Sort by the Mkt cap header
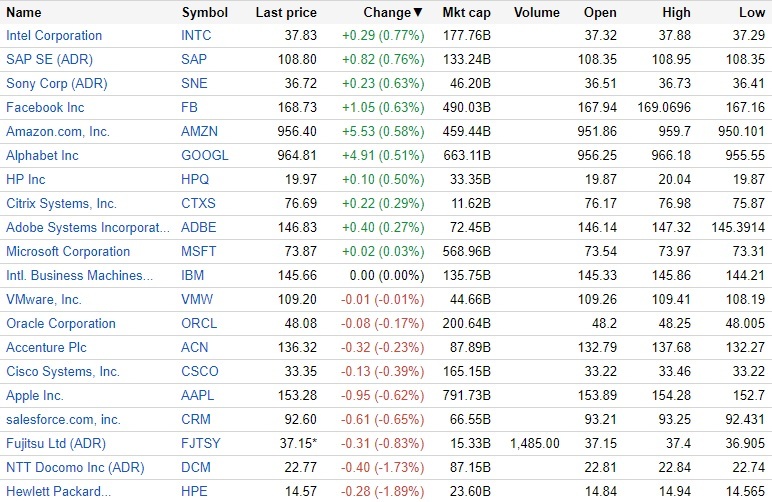 point(464,13)
